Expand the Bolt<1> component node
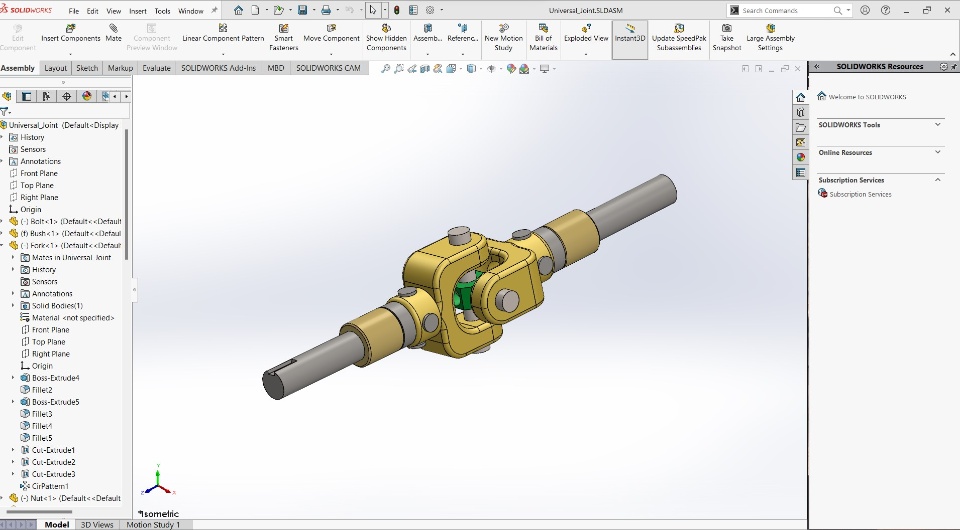960x530 pixels. click(x=2, y=222)
